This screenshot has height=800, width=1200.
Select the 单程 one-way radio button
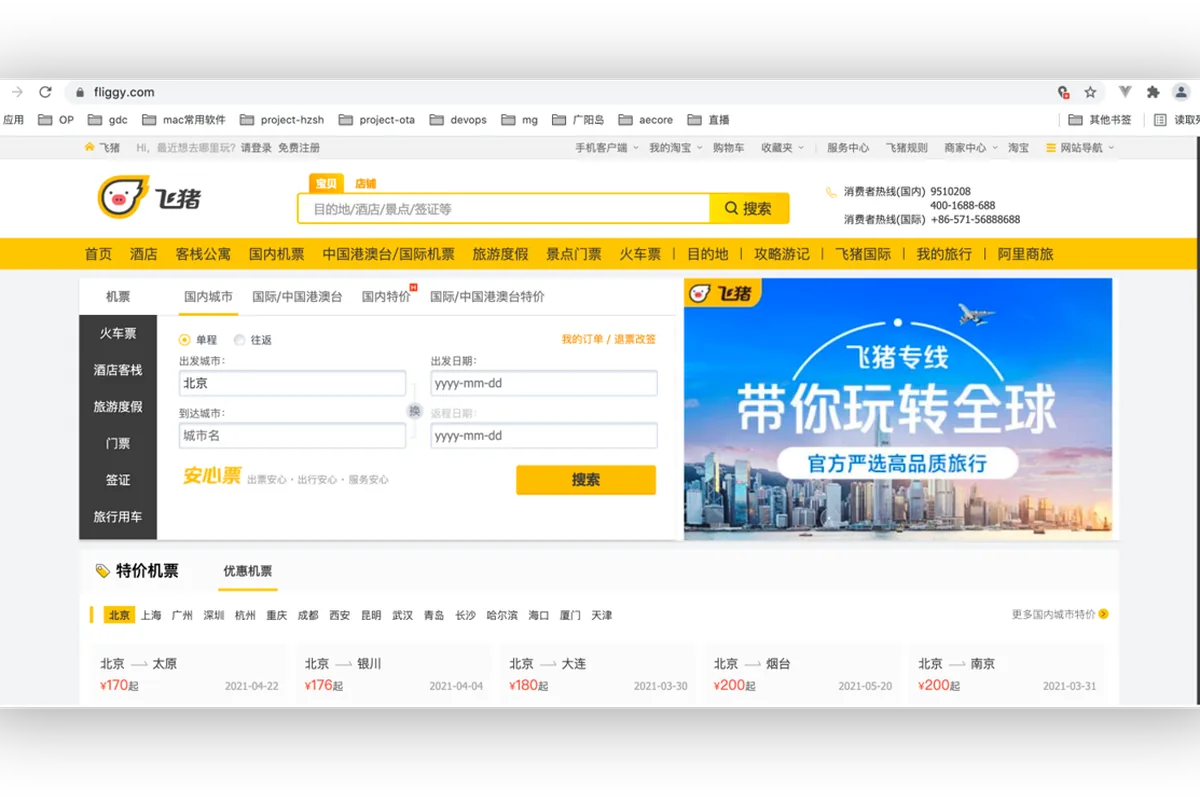click(x=184, y=340)
